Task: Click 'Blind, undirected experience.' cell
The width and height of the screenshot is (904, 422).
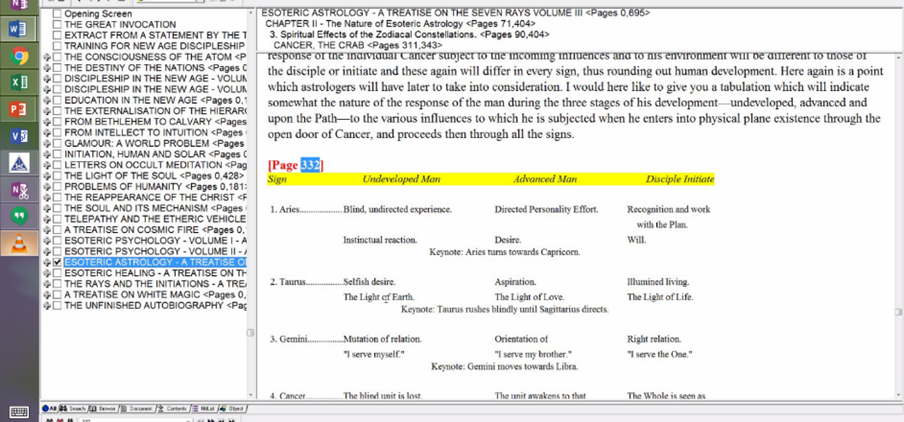Action: pos(398,209)
